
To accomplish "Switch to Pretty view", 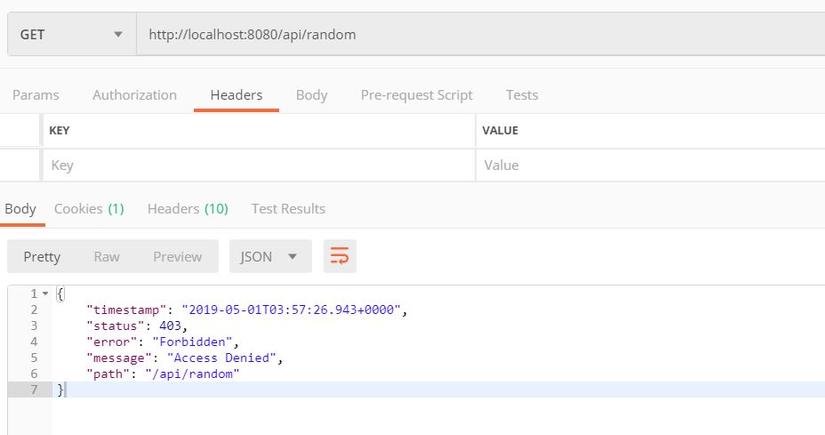I will pos(42,257).
